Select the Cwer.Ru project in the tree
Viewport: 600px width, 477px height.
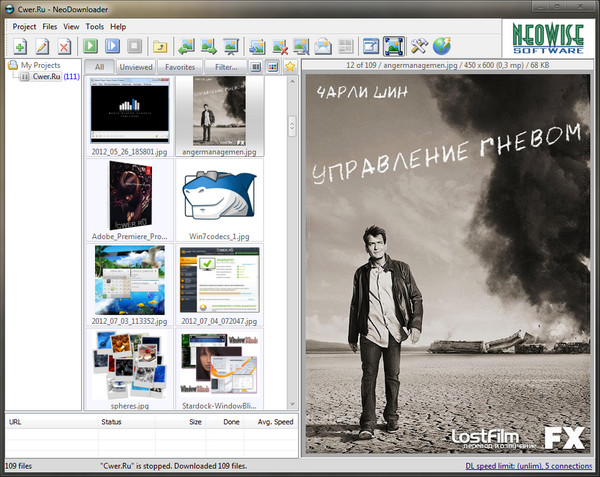click(47, 77)
